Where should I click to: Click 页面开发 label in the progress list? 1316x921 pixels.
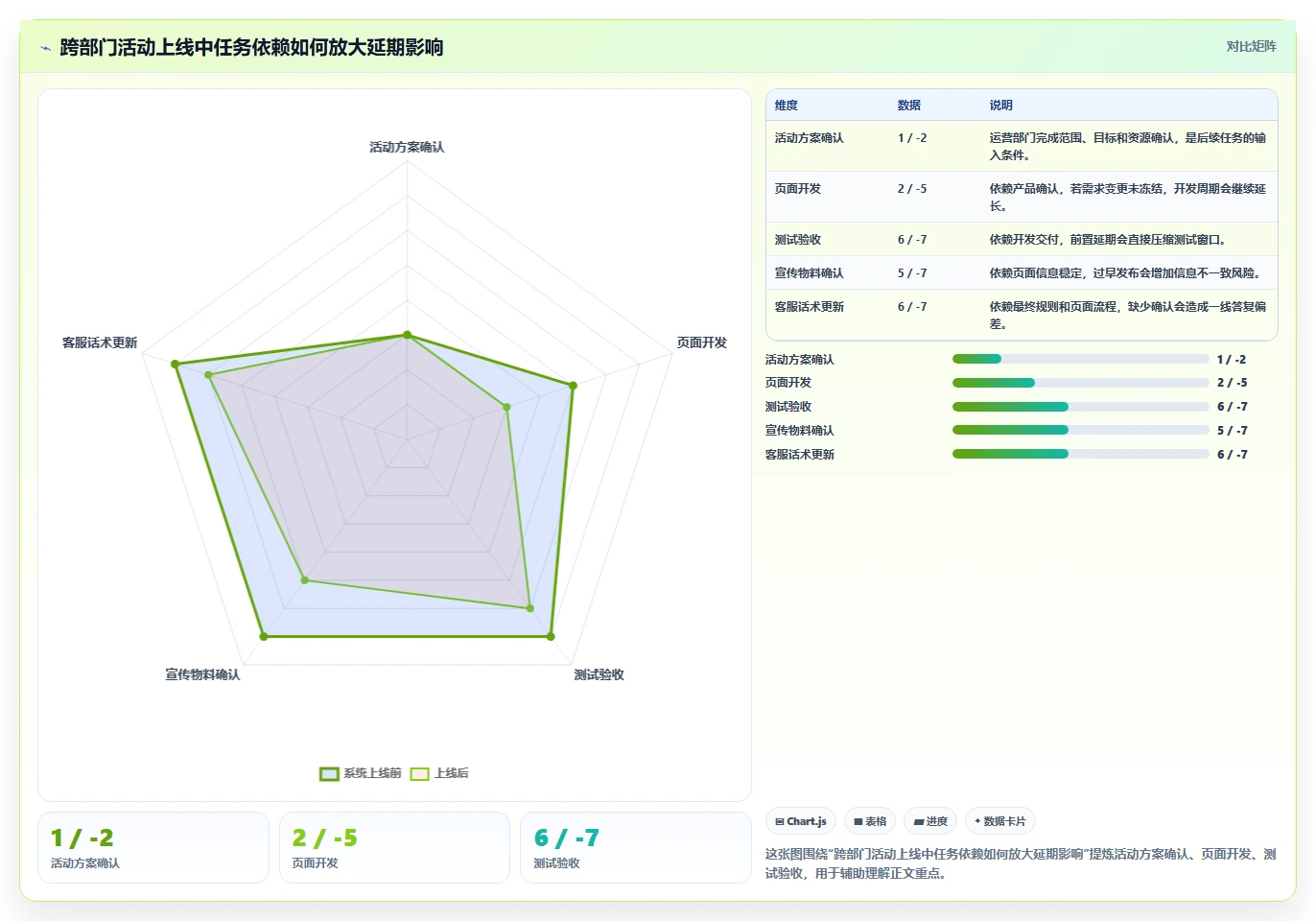[788, 383]
